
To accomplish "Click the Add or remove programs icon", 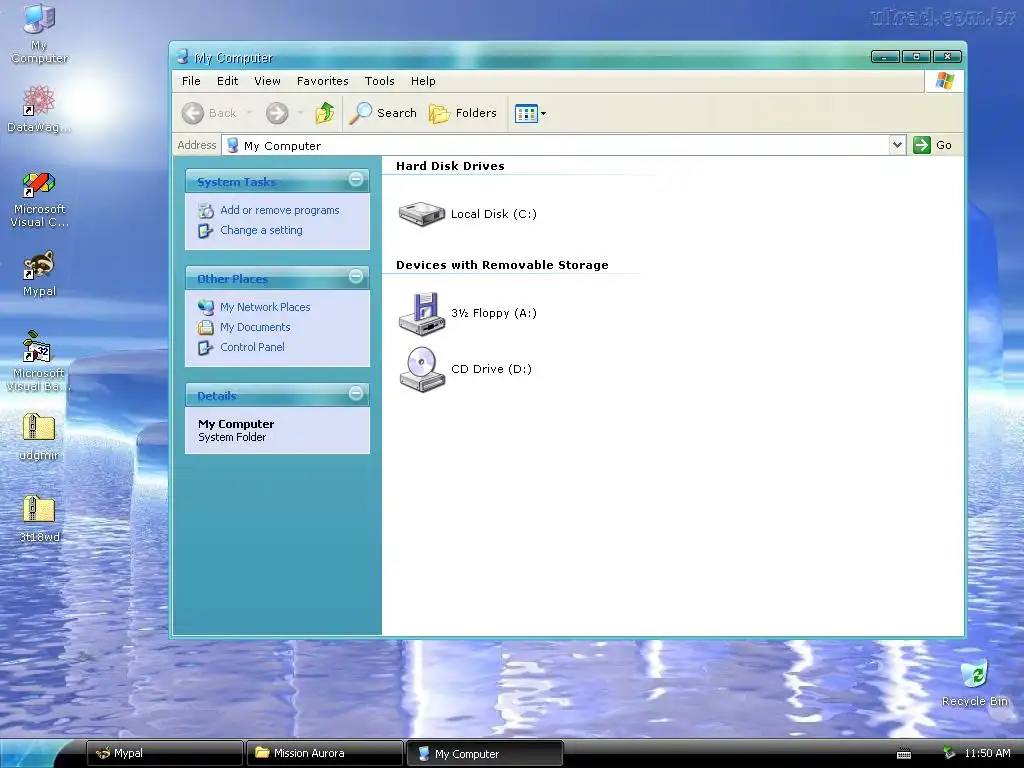I will coord(206,211).
